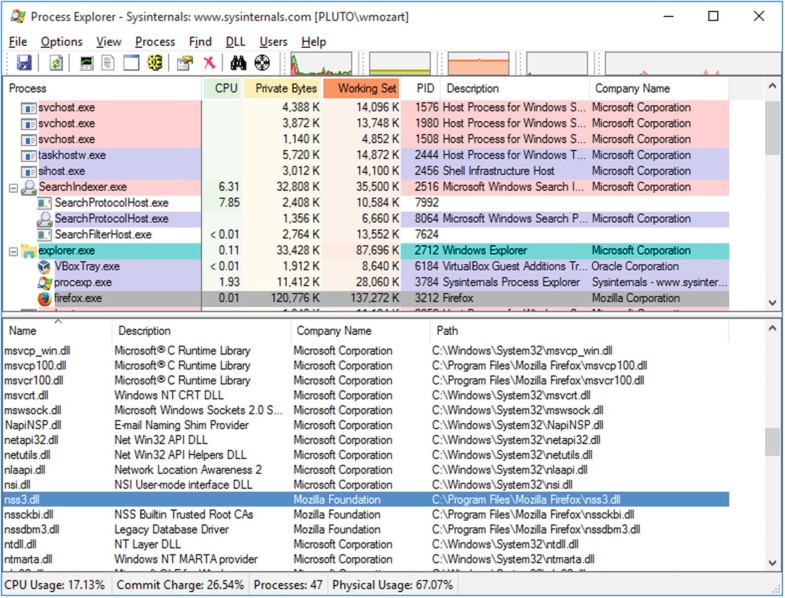
Task: Select the ntdll.dll row
Action: (366, 544)
